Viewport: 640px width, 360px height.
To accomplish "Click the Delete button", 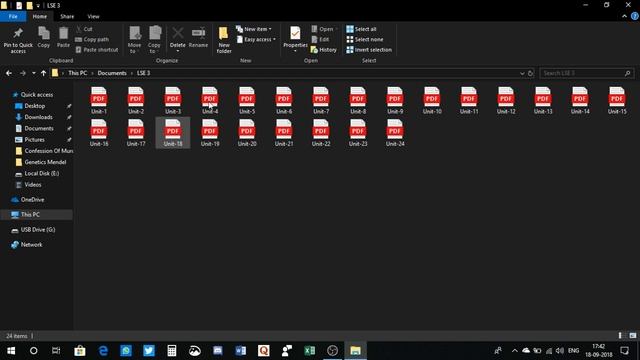I will click(x=178, y=40).
